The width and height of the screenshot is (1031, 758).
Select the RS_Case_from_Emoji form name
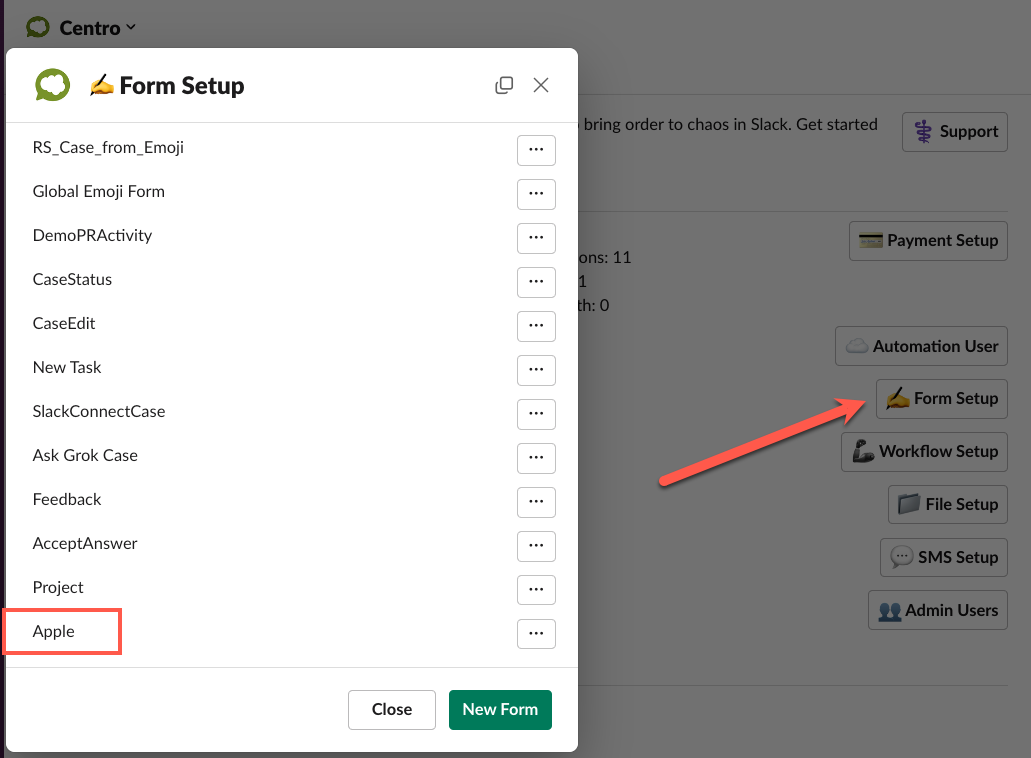click(108, 148)
